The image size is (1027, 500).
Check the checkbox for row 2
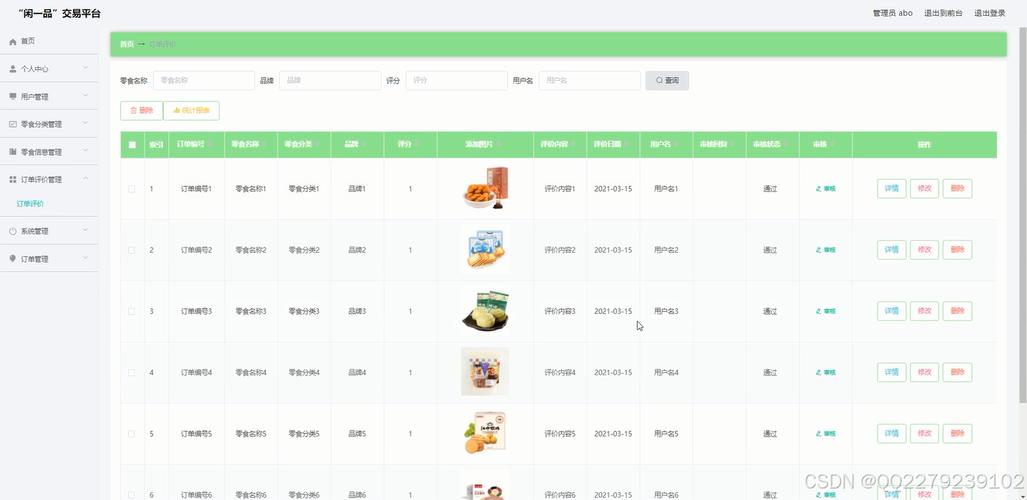[132, 250]
